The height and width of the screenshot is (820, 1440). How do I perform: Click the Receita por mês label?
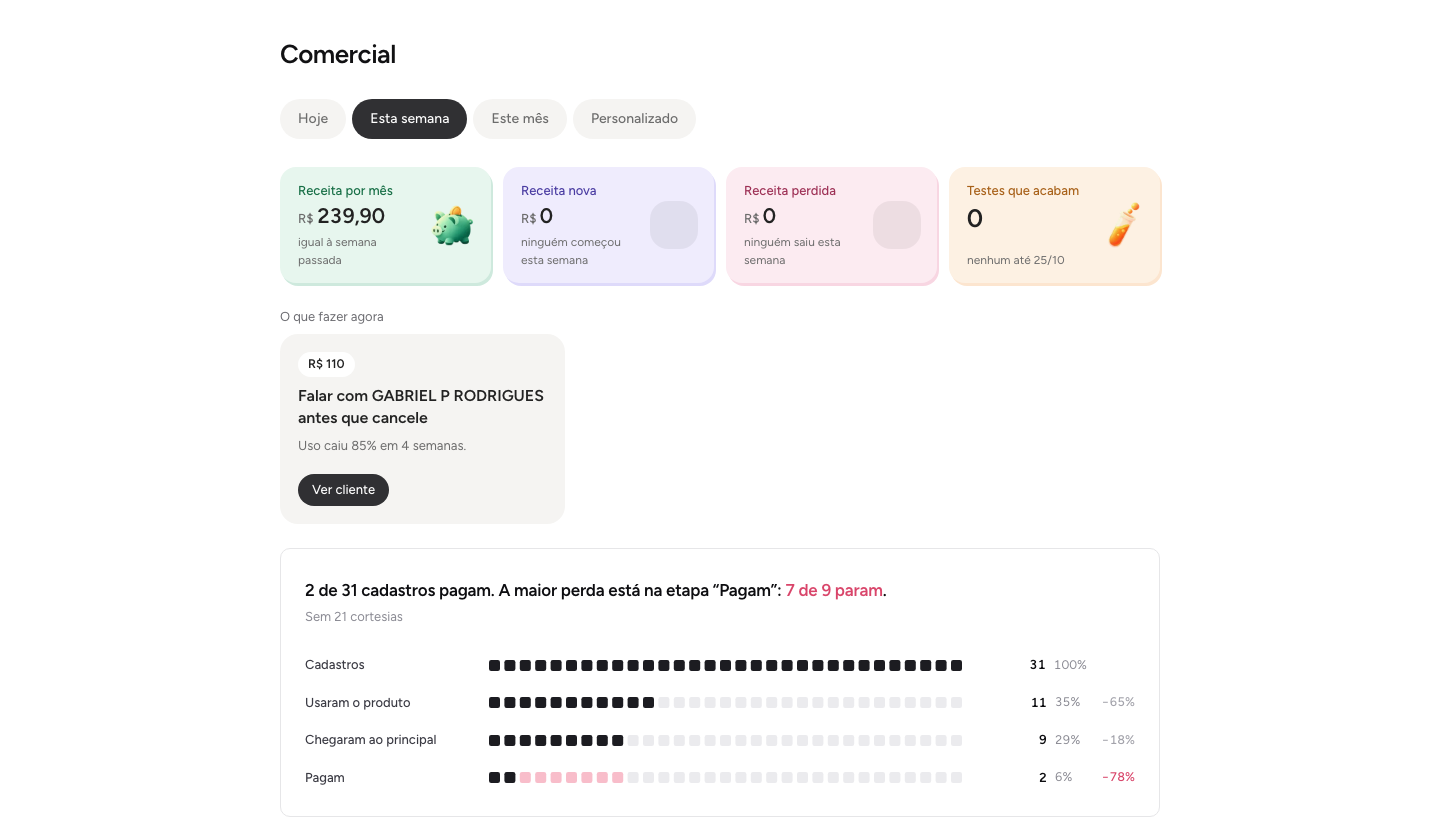coord(345,190)
